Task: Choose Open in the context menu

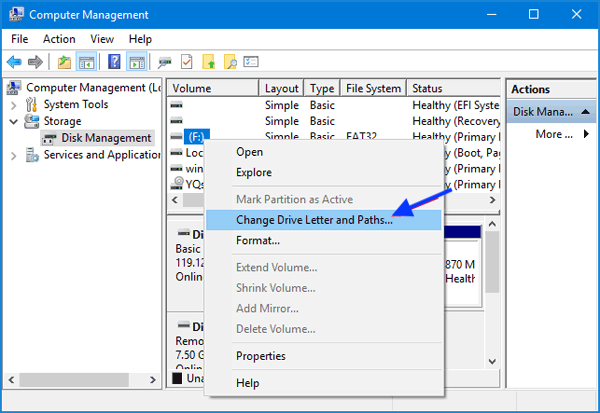Action: coord(324,152)
